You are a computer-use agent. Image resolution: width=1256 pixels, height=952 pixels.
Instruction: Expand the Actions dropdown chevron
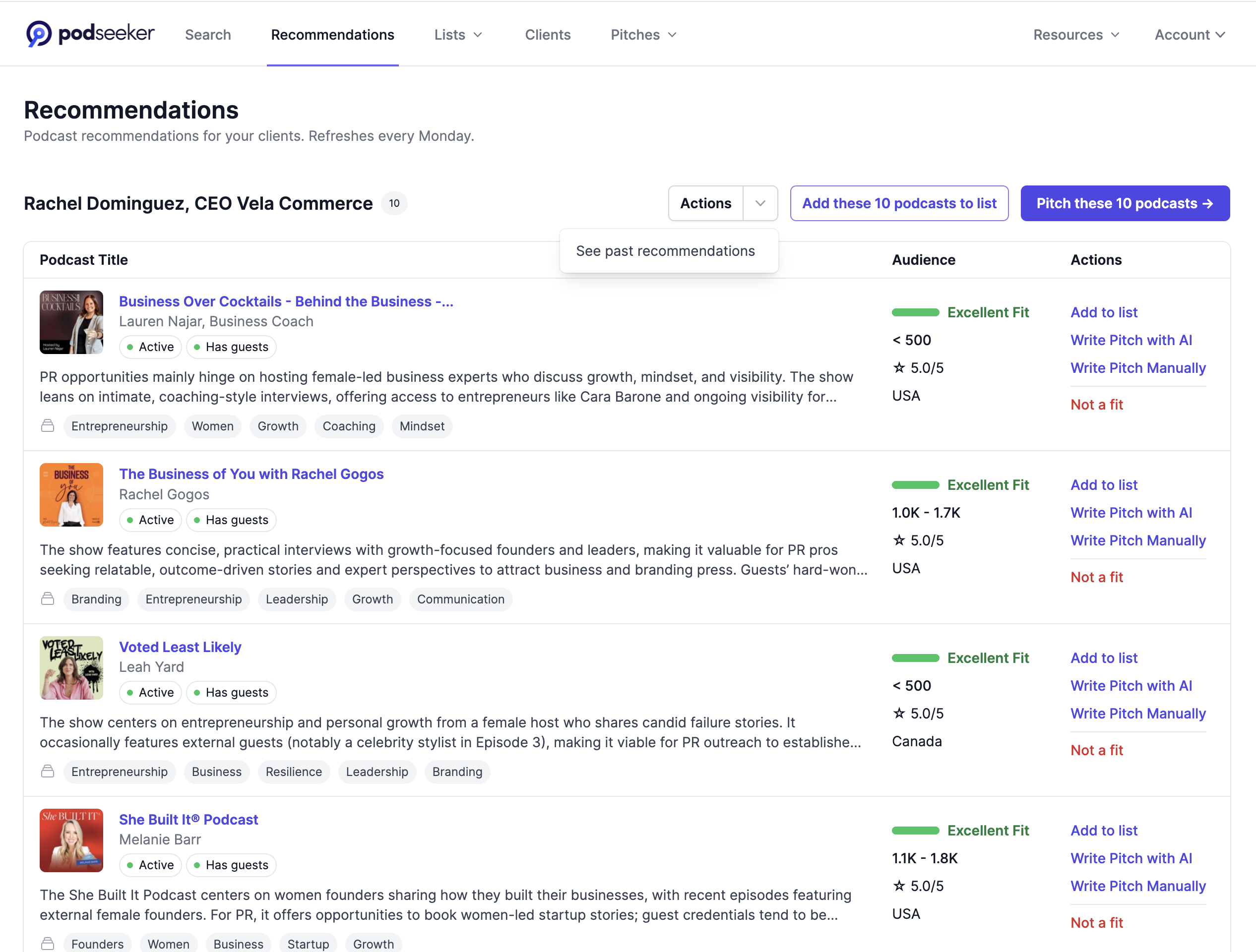tap(760, 203)
